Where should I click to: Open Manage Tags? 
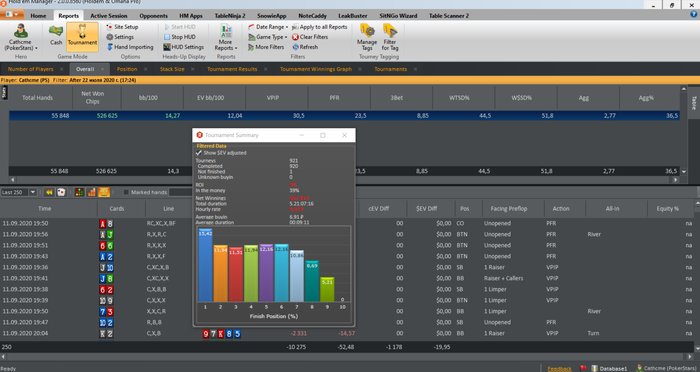click(x=367, y=38)
